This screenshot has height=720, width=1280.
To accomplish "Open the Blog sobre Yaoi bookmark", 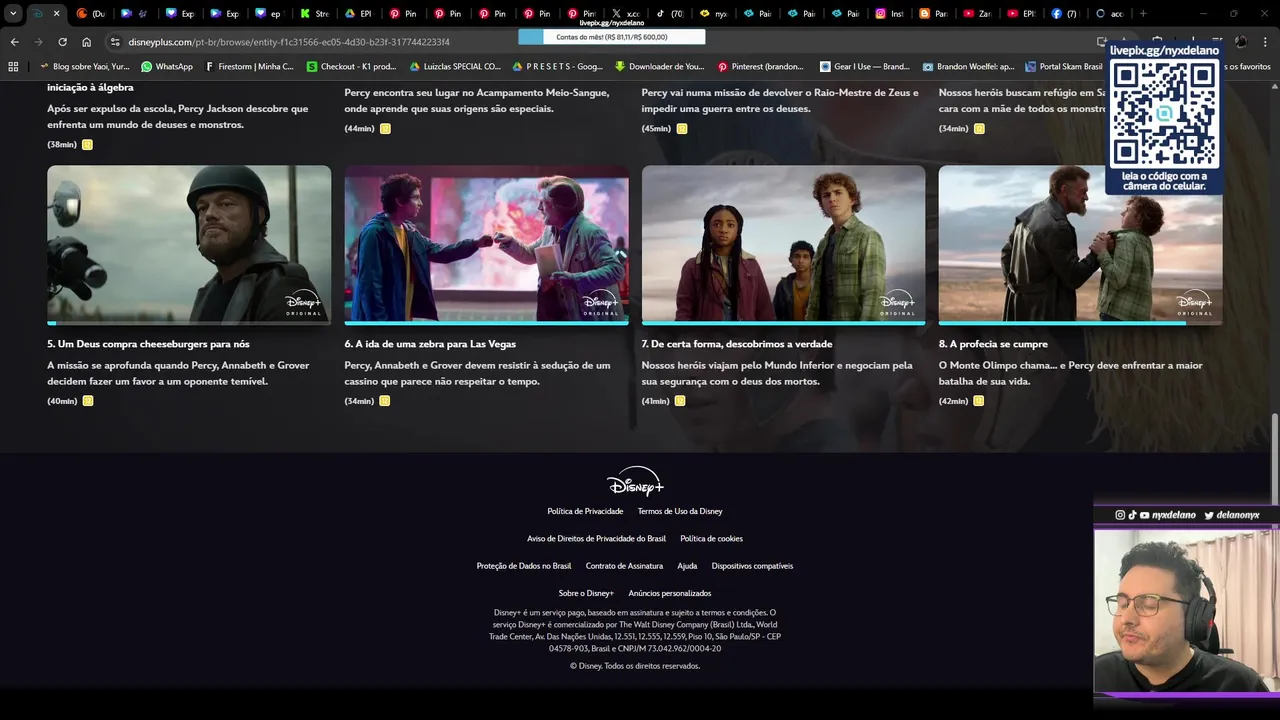I will tap(85, 66).
